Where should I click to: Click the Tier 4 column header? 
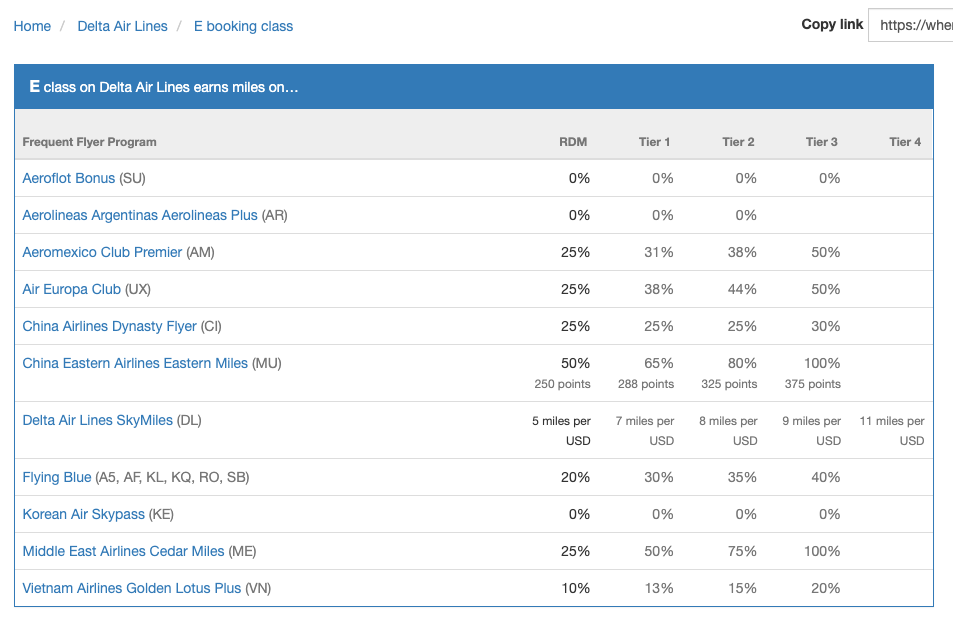coord(905,142)
